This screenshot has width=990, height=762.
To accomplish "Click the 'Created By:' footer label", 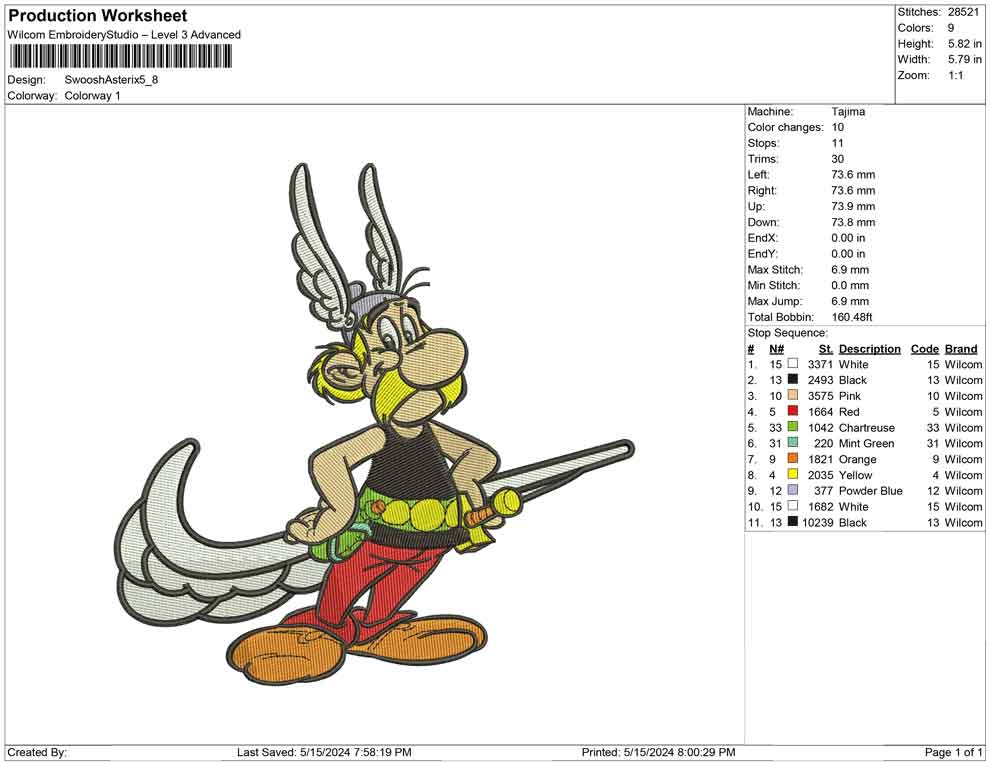I will (37, 752).
